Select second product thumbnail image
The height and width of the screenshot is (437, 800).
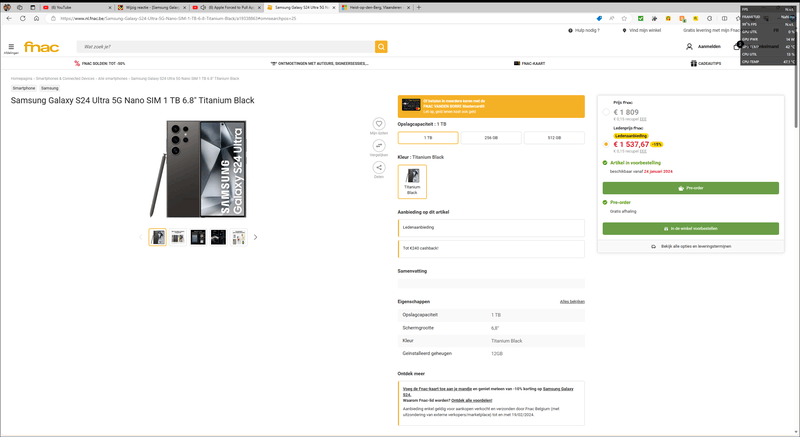click(178, 237)
